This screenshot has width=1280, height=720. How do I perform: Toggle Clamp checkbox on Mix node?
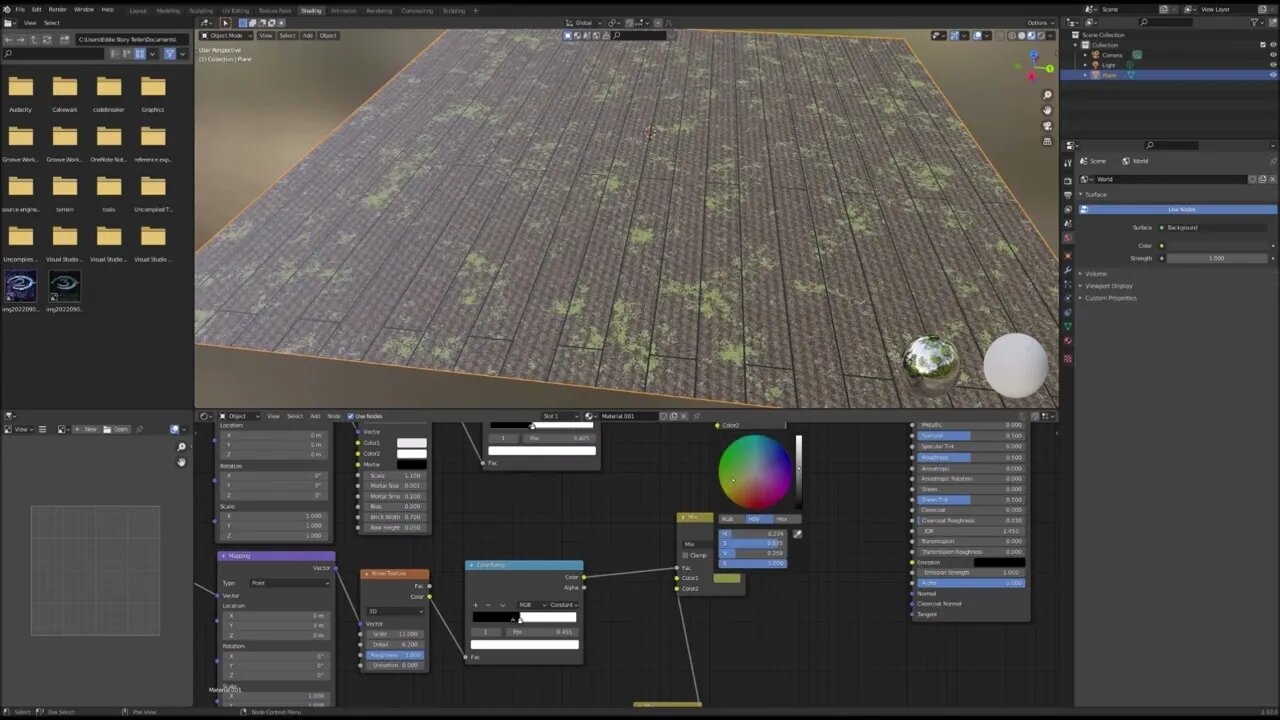[687, 555]
